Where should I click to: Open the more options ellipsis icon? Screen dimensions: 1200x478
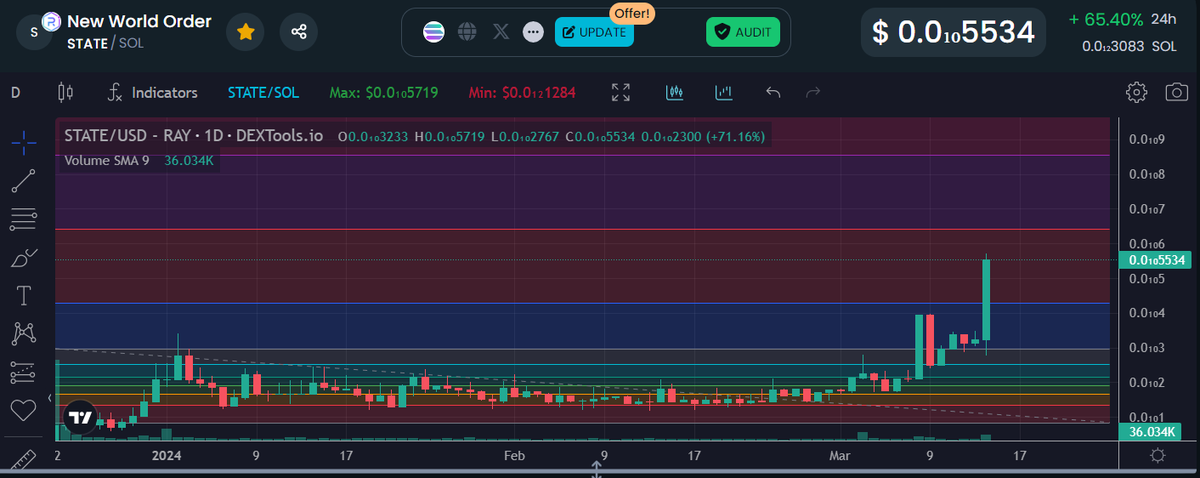point(533,32)
